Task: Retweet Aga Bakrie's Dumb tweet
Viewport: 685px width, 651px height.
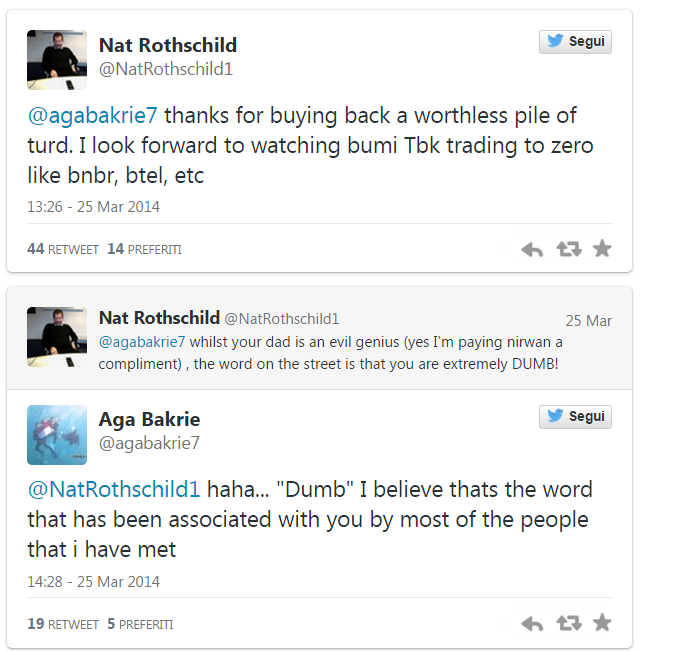Action: coord(568,623)
